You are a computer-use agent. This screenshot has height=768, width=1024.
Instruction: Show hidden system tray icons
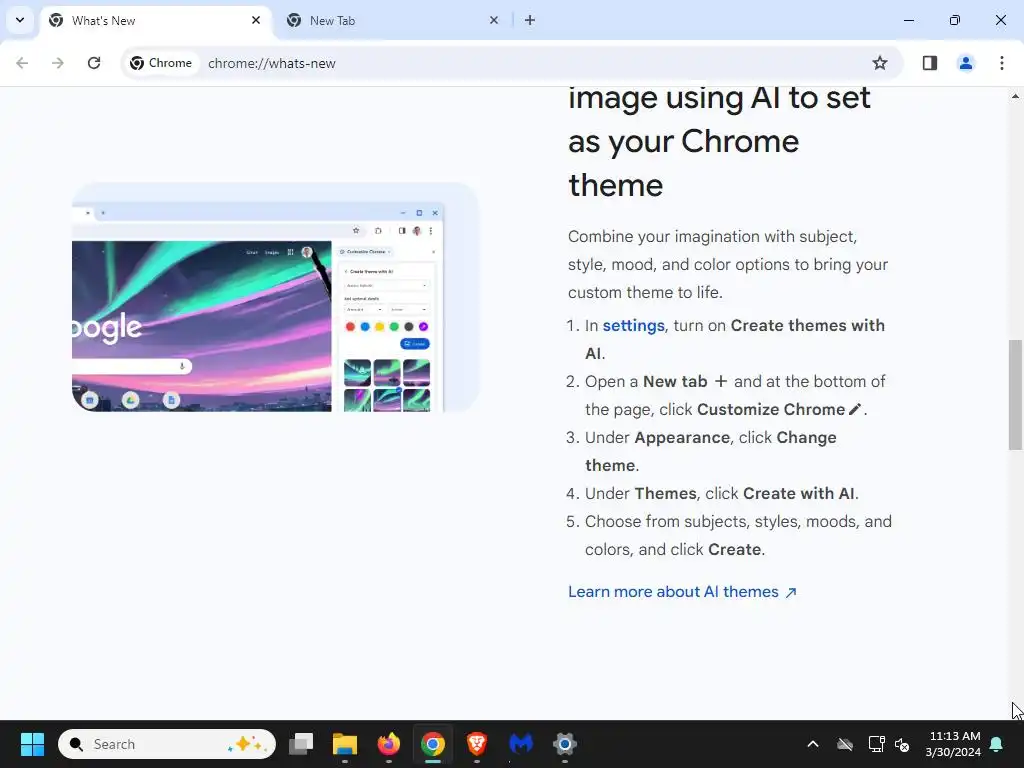813,744
